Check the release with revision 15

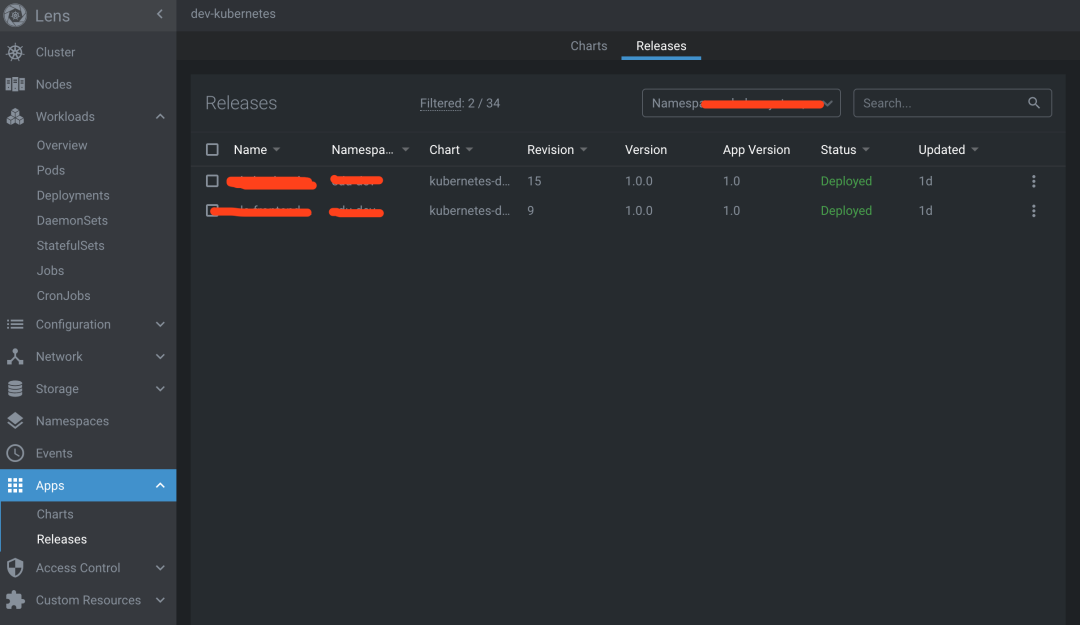pyautogui.click(x=212, y=181)
